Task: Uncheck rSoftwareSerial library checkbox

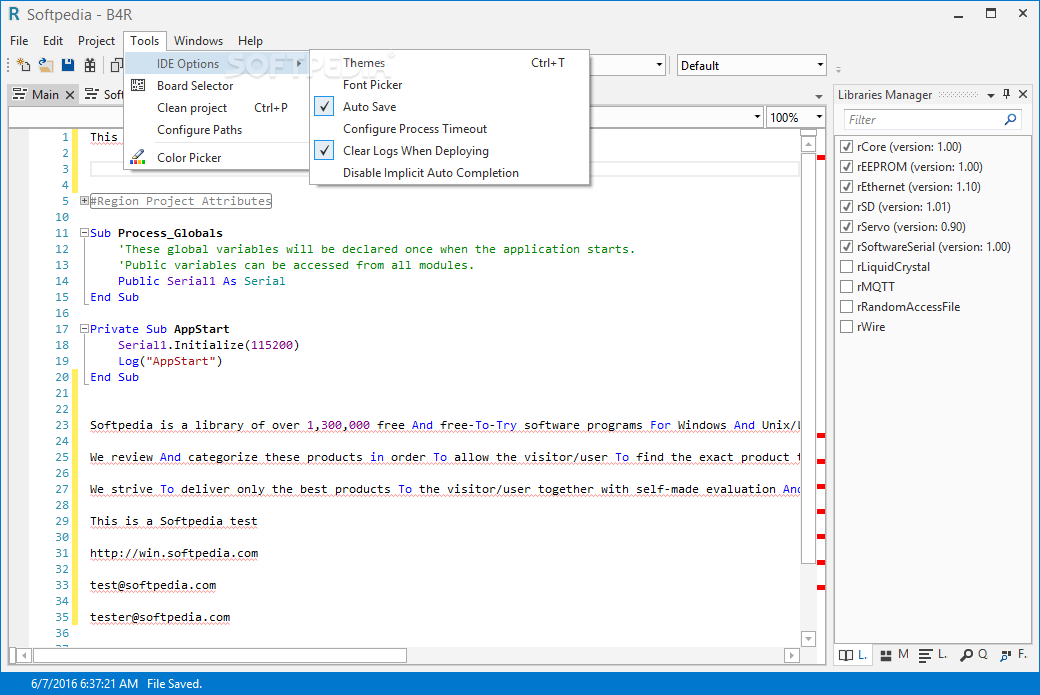Action: (x=846, y=246)
